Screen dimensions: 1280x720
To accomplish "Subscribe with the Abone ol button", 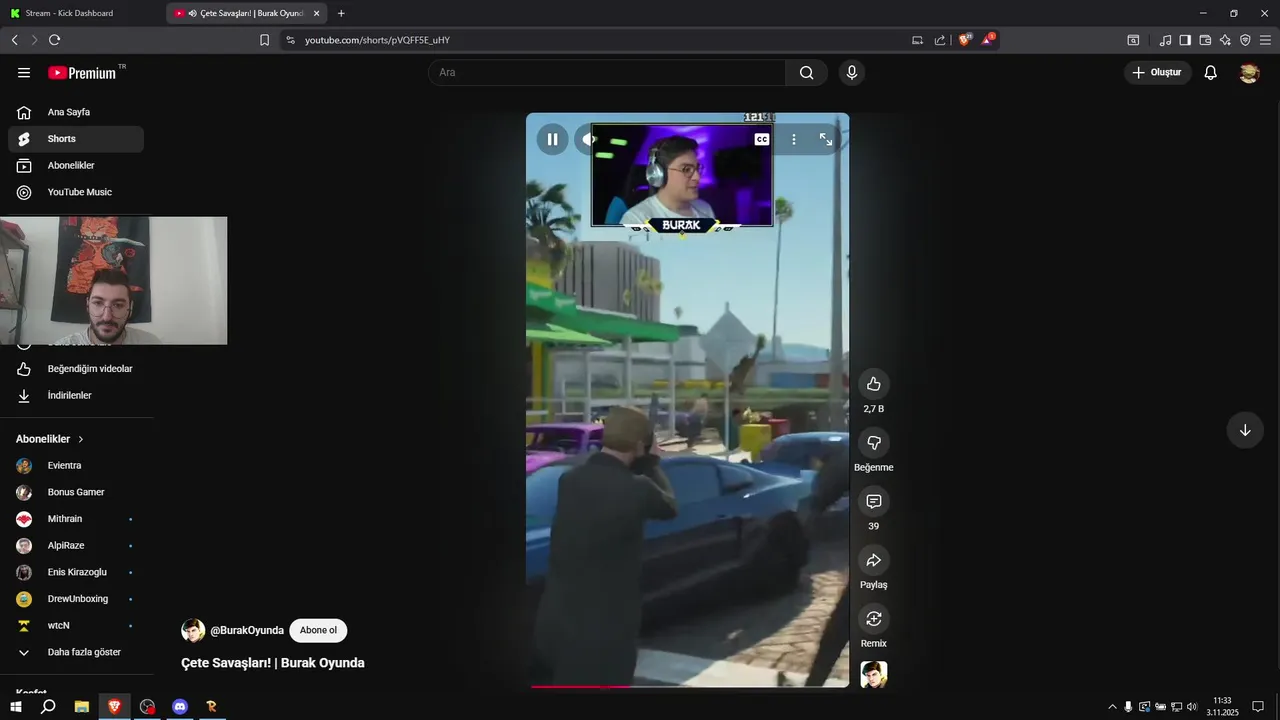I will (x=318, y=630).
